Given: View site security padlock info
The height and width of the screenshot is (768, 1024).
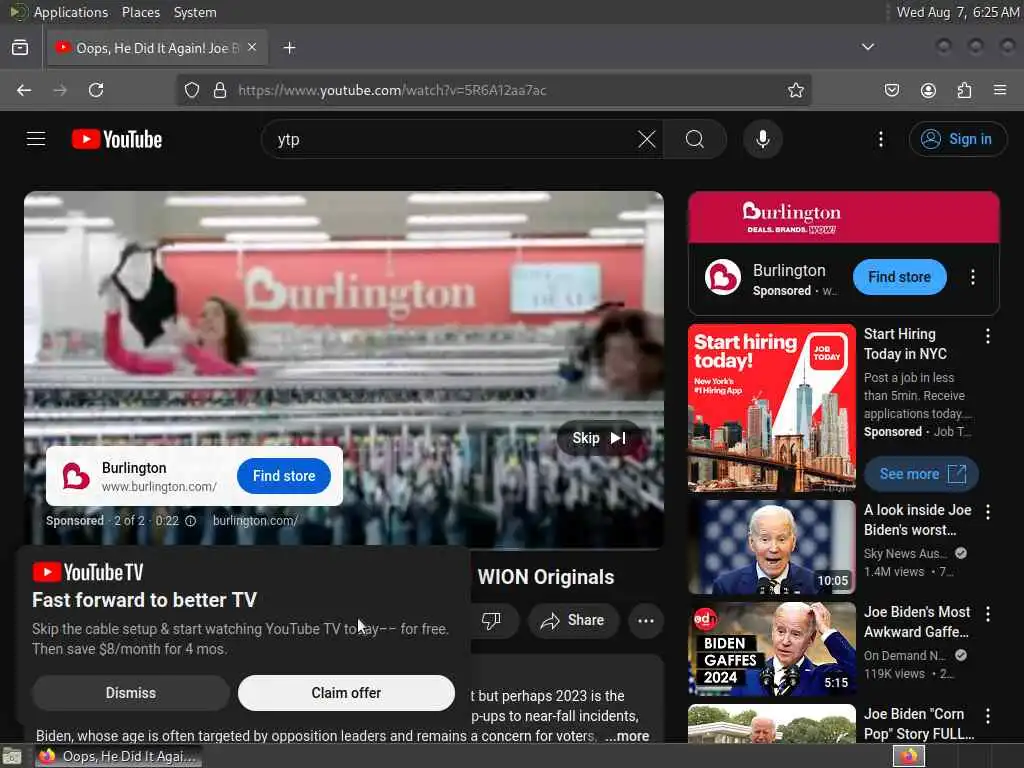Looking at the screenshot, I should pos(220,90).
